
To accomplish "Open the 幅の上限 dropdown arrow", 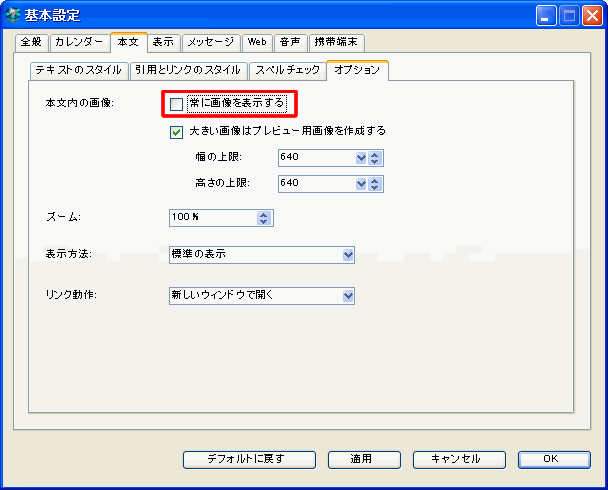I will (360, 158).
